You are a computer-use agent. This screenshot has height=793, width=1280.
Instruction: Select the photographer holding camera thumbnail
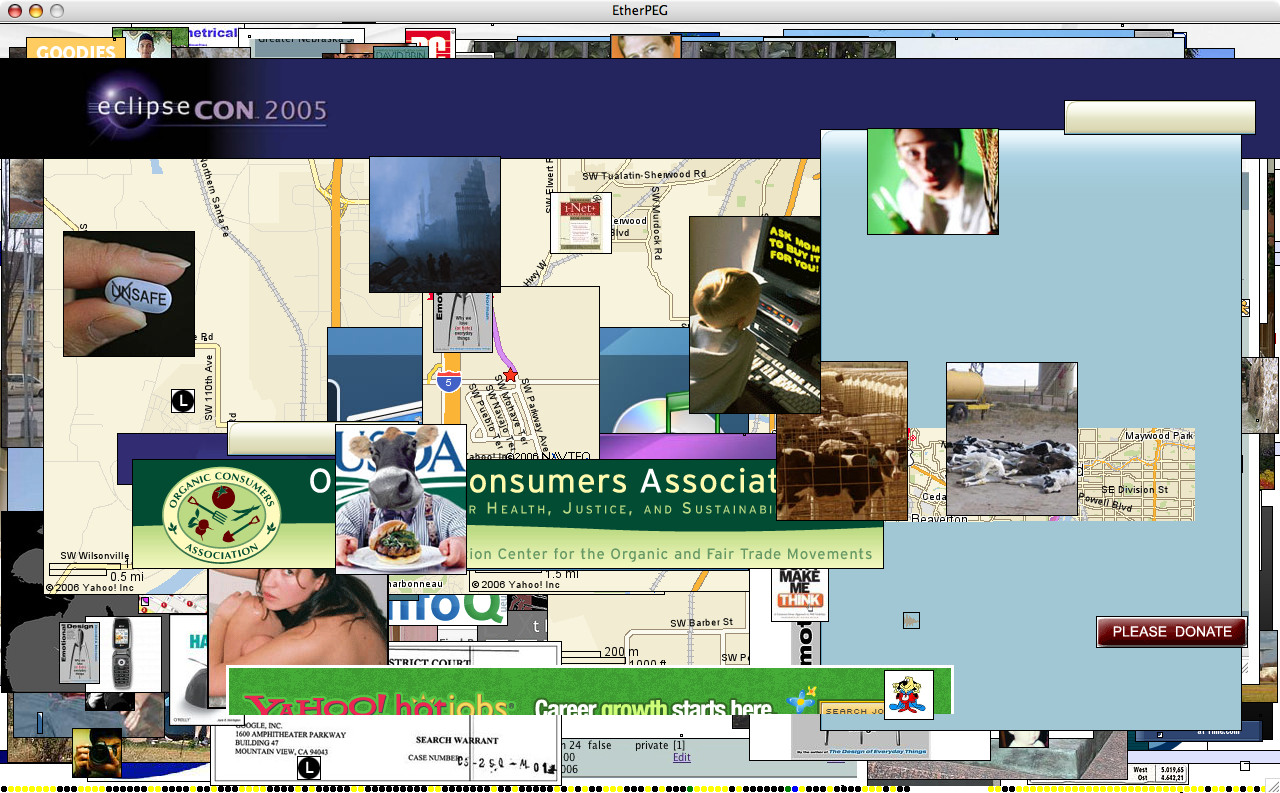click(97, 753)
